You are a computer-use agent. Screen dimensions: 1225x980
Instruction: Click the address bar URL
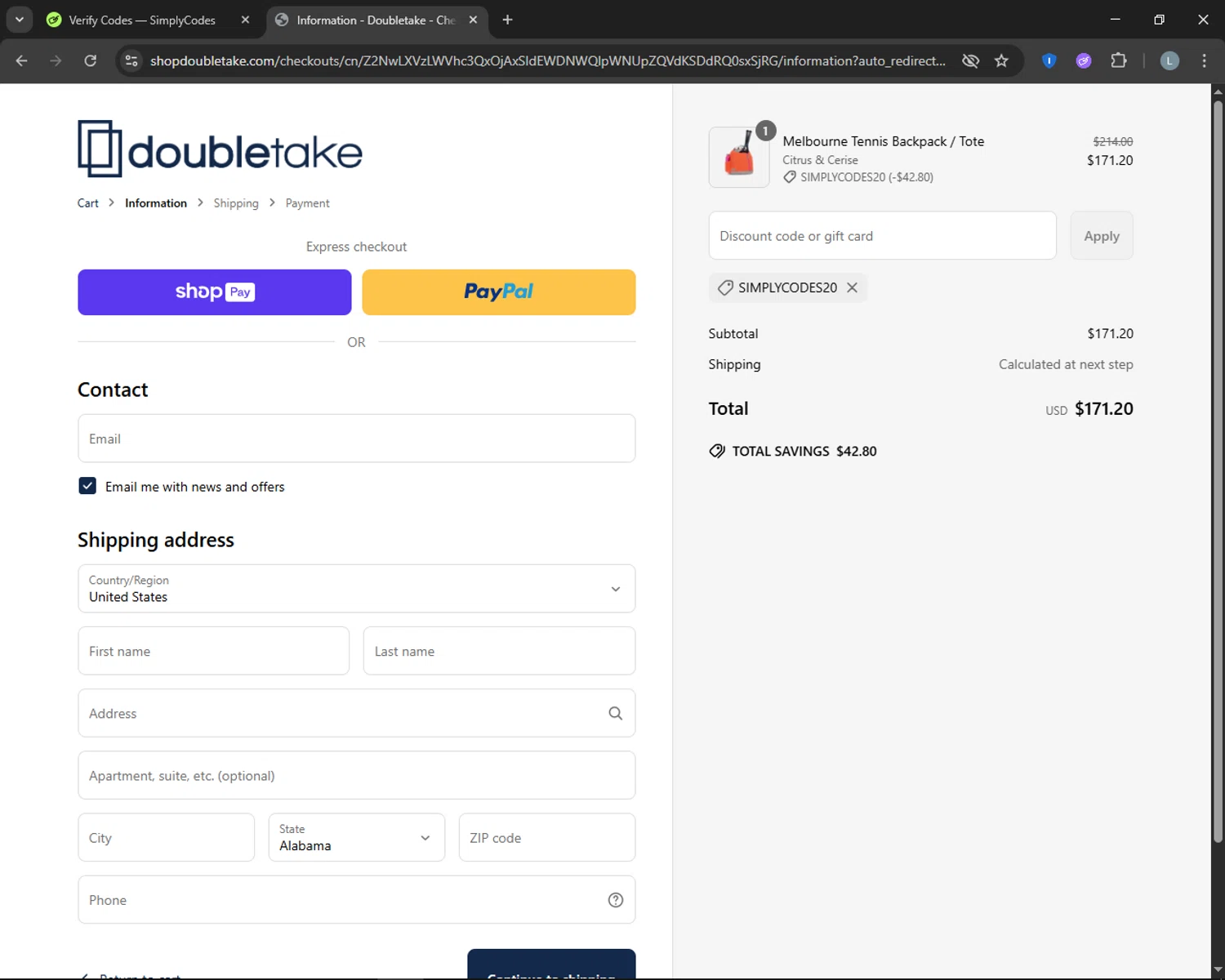click(x=547, y=60)
